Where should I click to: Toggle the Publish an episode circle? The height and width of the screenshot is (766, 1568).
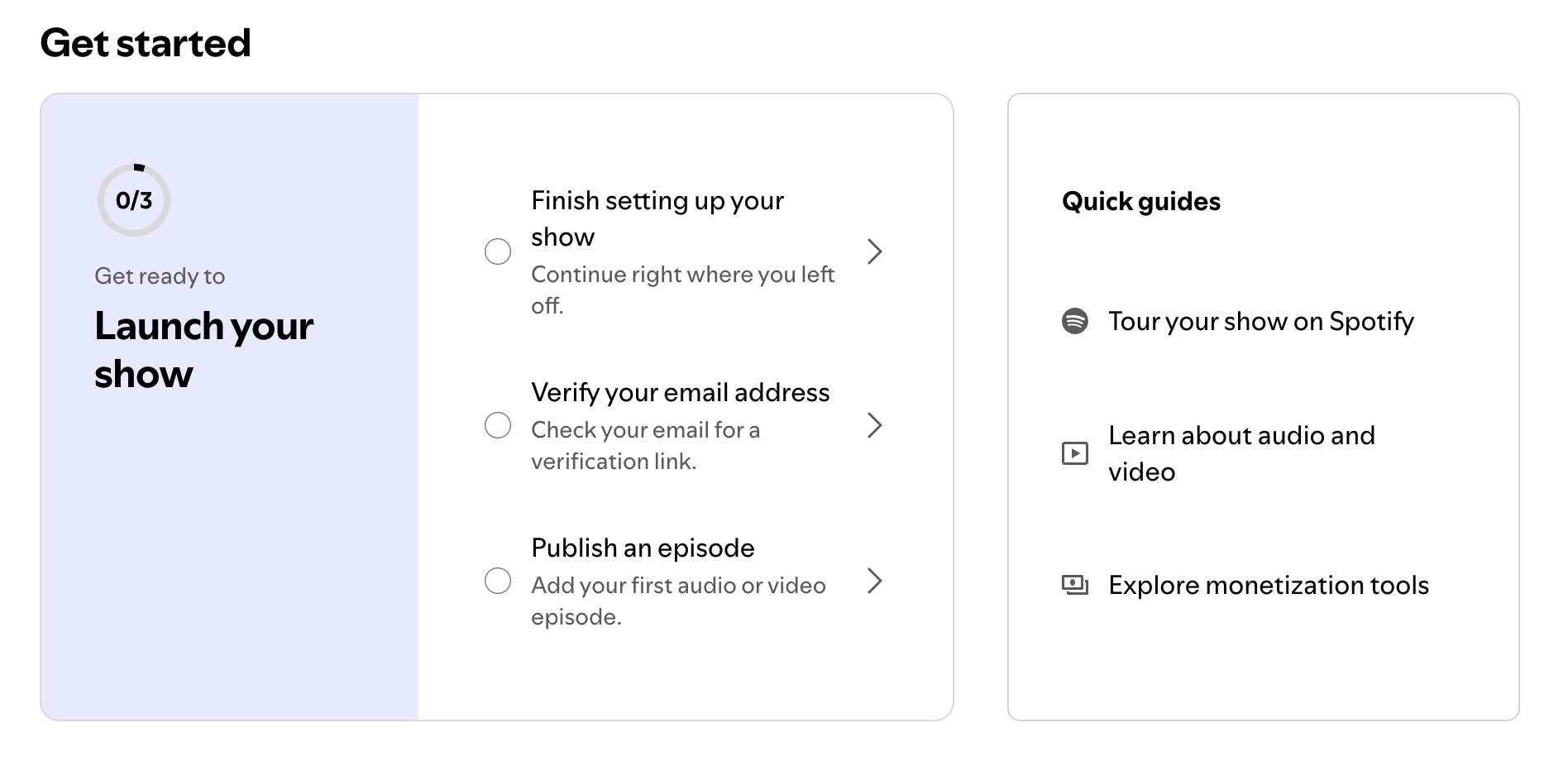click(497, 581)
